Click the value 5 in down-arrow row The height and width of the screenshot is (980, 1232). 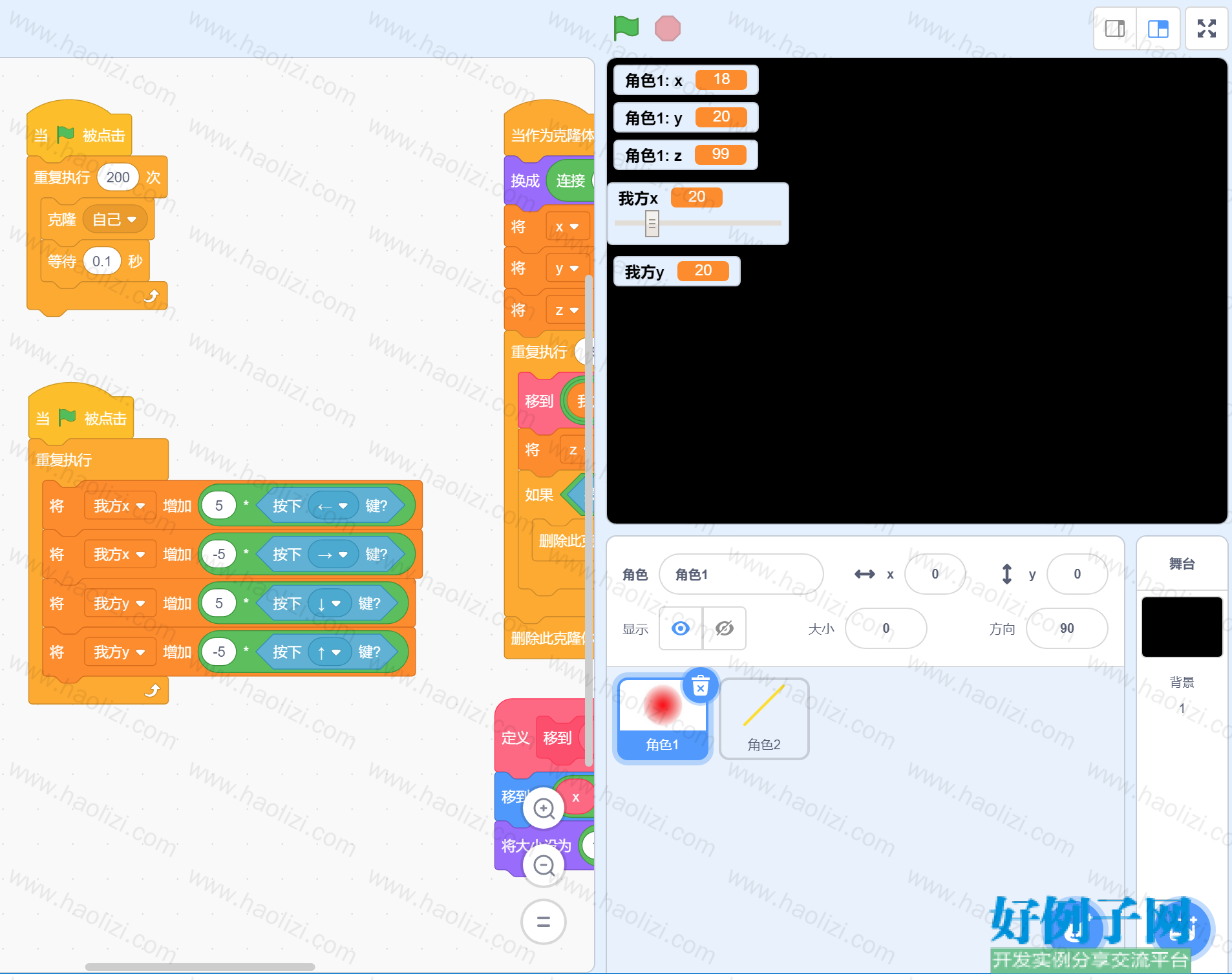[x=219, y=603]
